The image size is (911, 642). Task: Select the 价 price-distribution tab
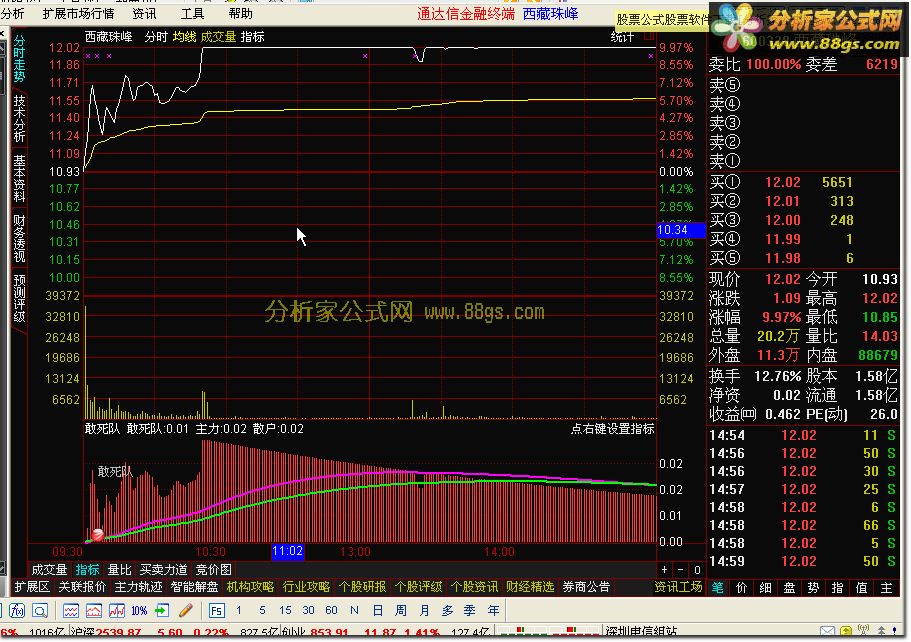[x=741, y=587]
